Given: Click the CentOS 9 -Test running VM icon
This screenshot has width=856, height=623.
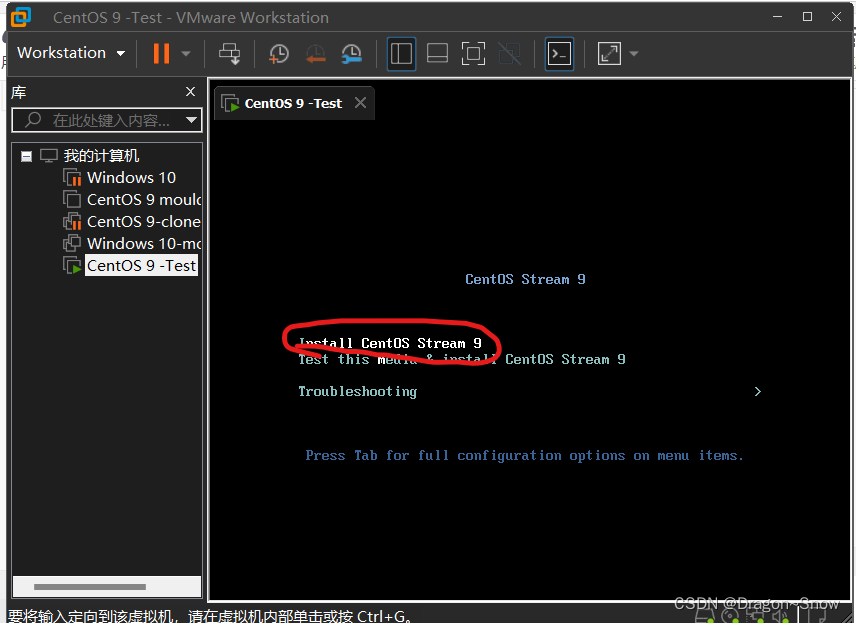Looking at the screenshot, I should tap(72, 265).
